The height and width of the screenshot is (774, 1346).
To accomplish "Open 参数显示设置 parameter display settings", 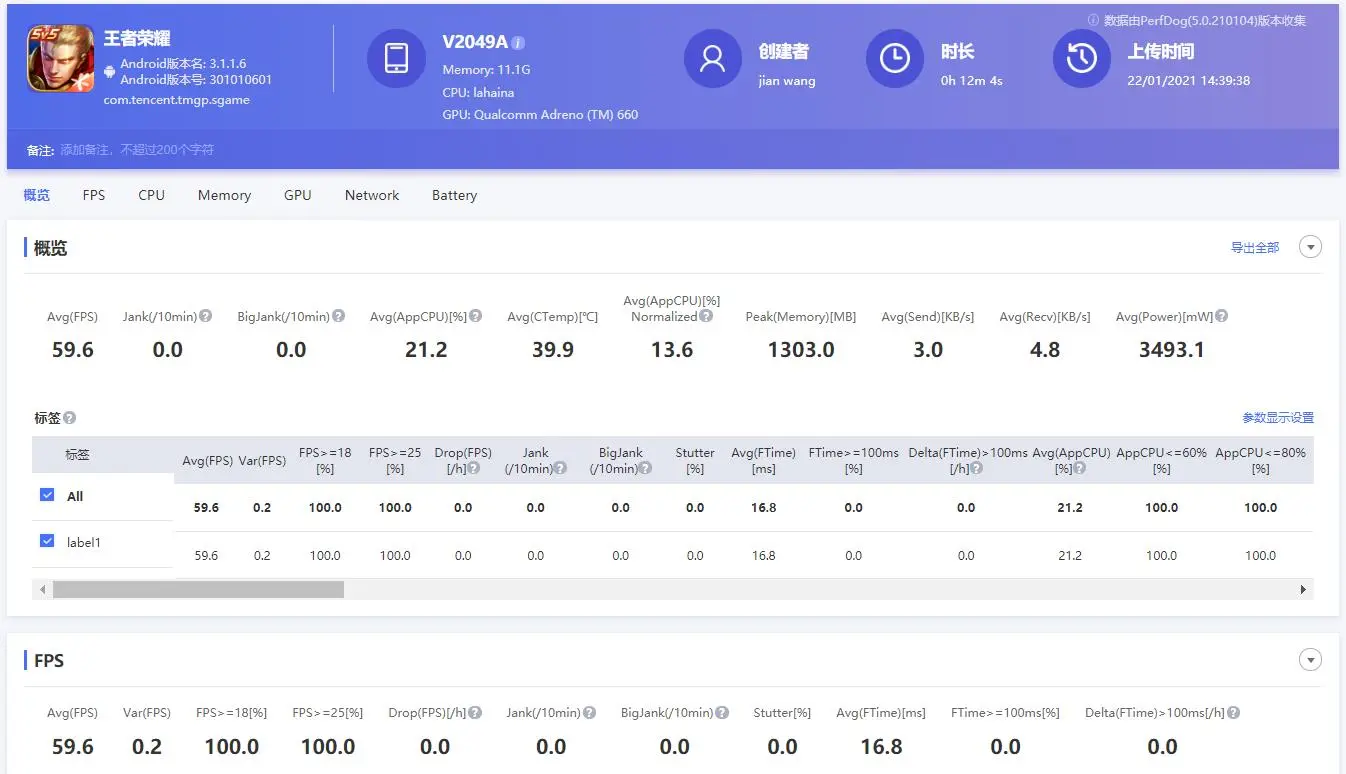I will click(x=1278, y=418).
